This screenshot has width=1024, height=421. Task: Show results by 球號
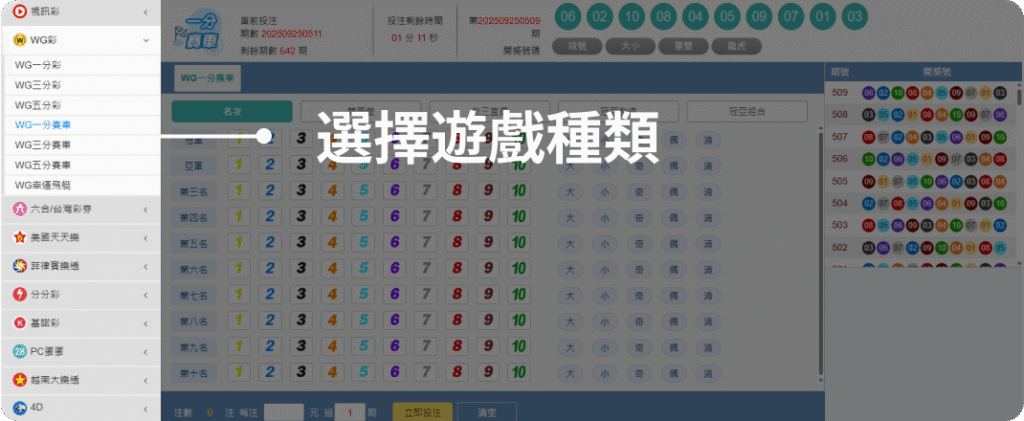coord(577,46)
